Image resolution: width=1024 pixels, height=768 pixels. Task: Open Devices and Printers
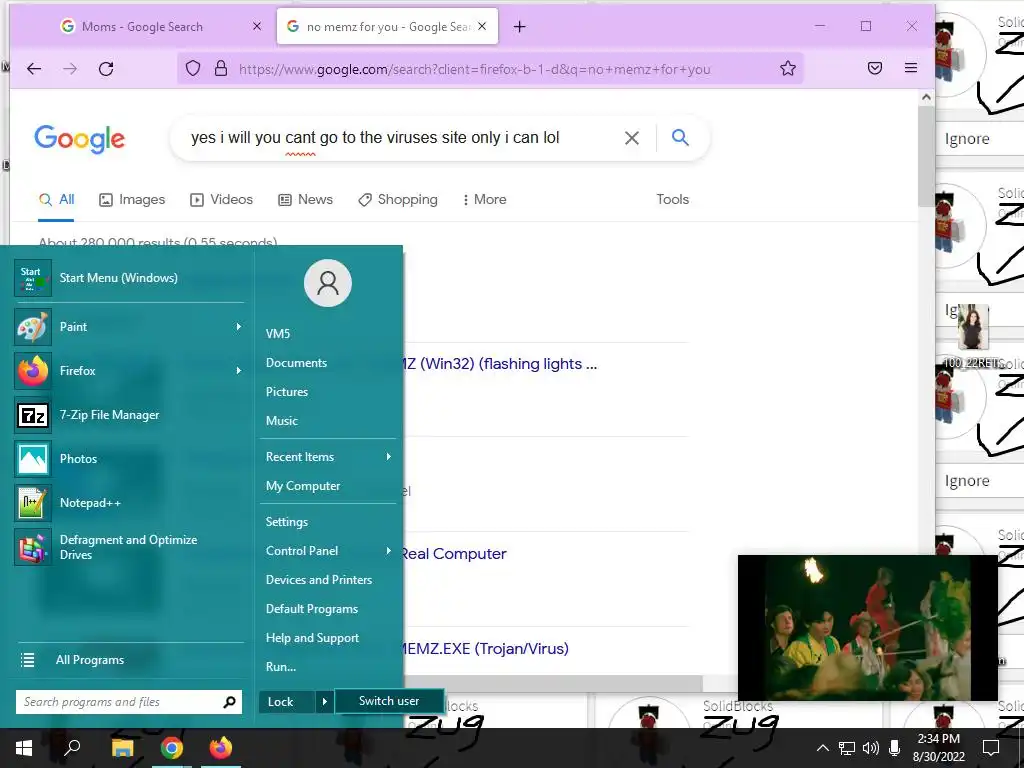pos(319,580)
